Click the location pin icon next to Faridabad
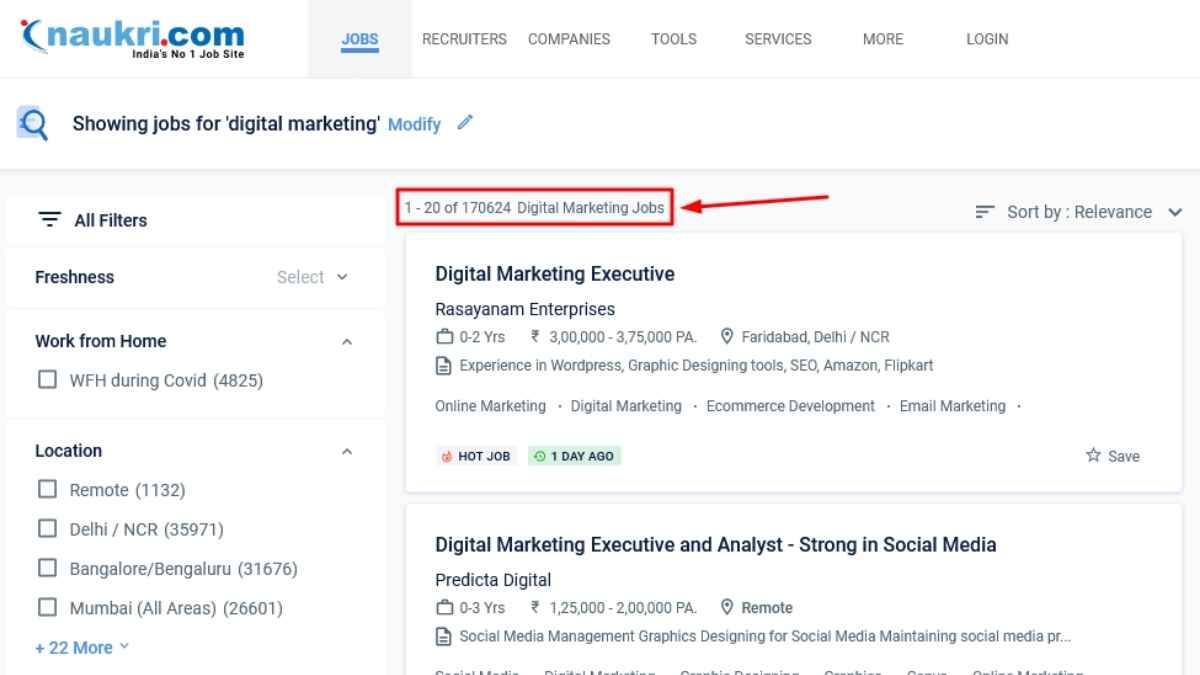Image resolution: width=1200 pixels, height=675 pixels. (x=727, y=337)
